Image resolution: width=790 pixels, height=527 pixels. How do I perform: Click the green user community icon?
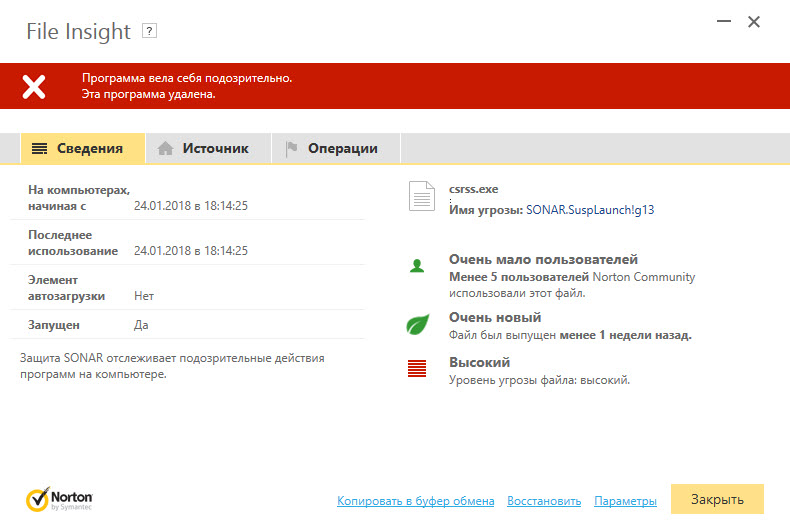pyautogui.click(x=417, y=266)
